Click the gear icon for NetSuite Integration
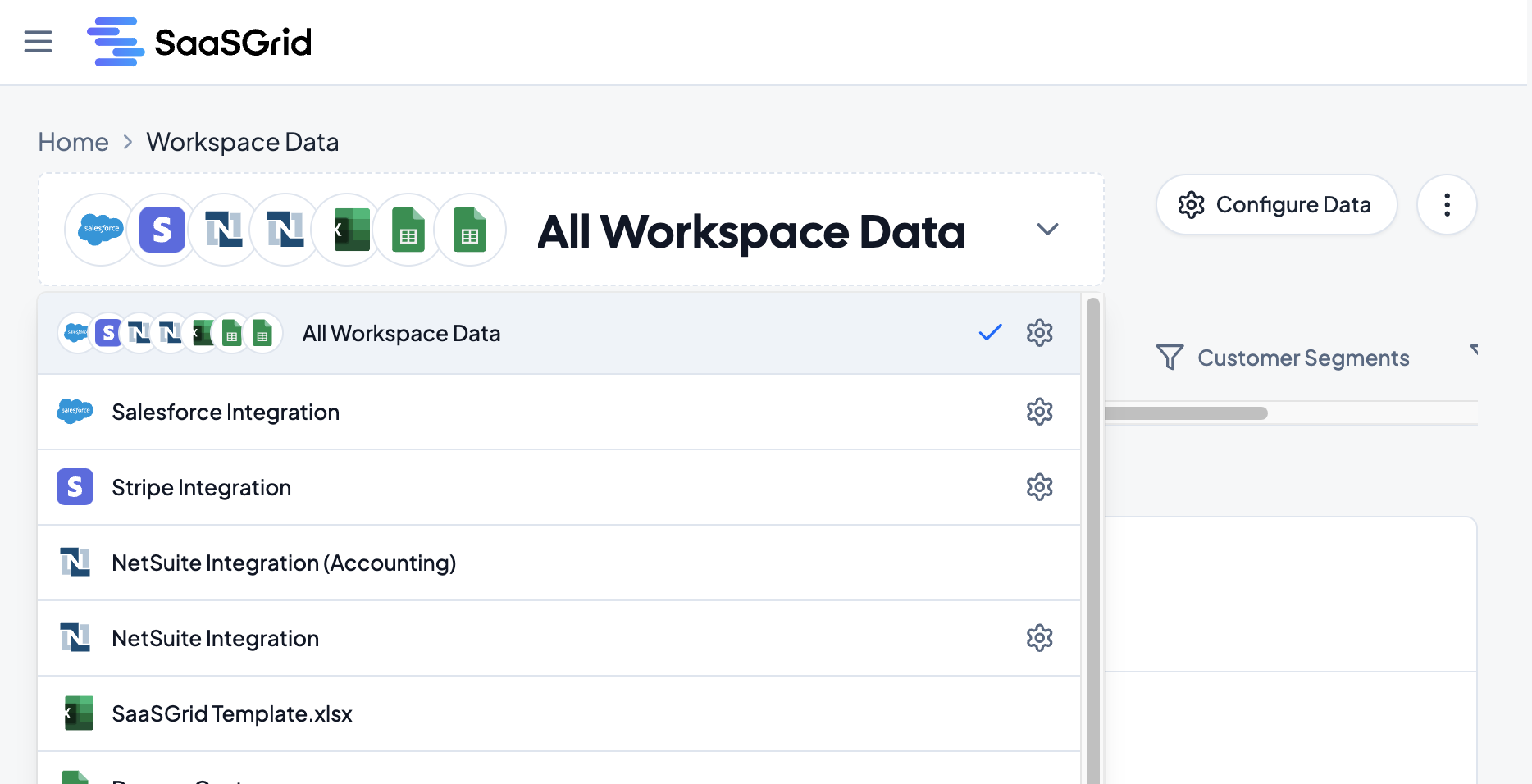Screen dimensions: 1532x784 pyautogui.click(x=1039, y=638)
